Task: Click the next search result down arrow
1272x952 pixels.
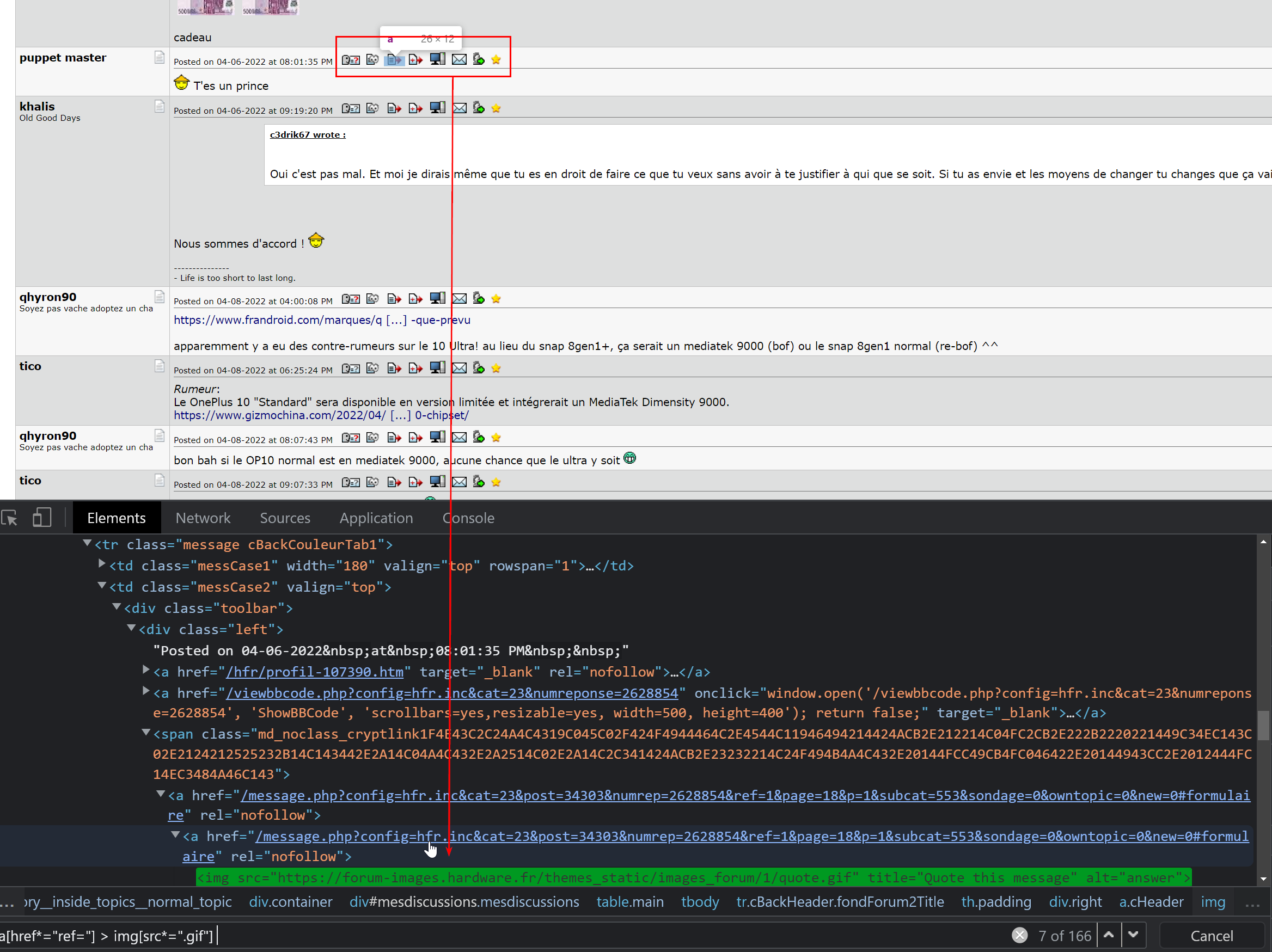Action: [x=1133, y=935]
